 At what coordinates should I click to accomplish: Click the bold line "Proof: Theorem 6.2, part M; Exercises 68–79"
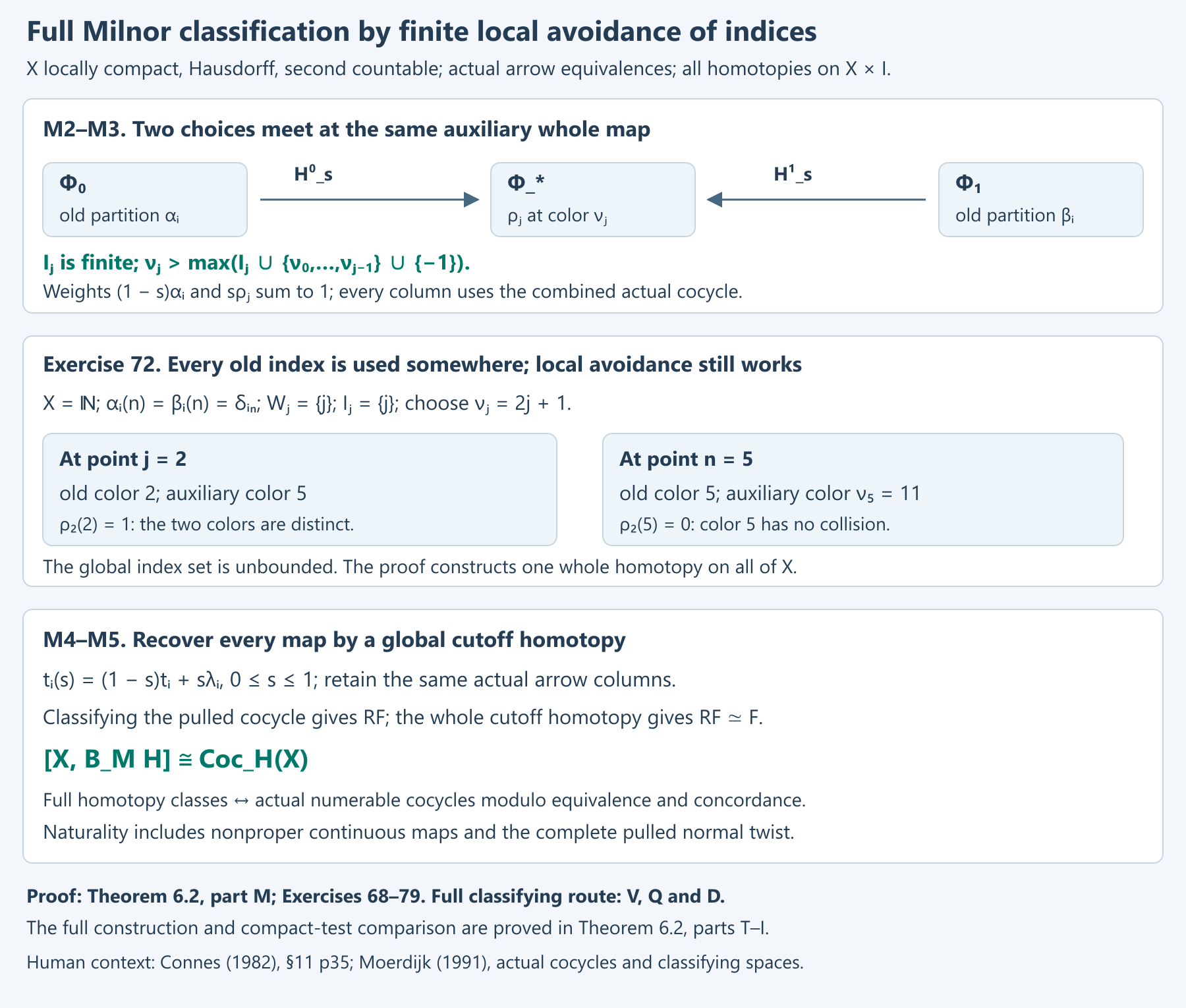pyautogui.click(x=376, y=896)
